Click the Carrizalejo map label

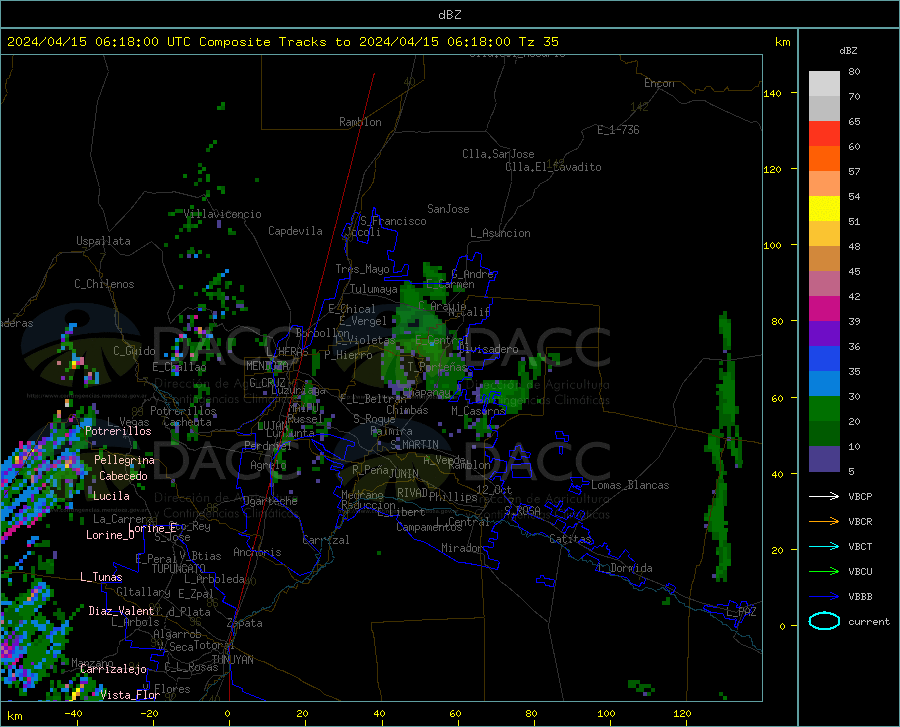tap(114, 669)
